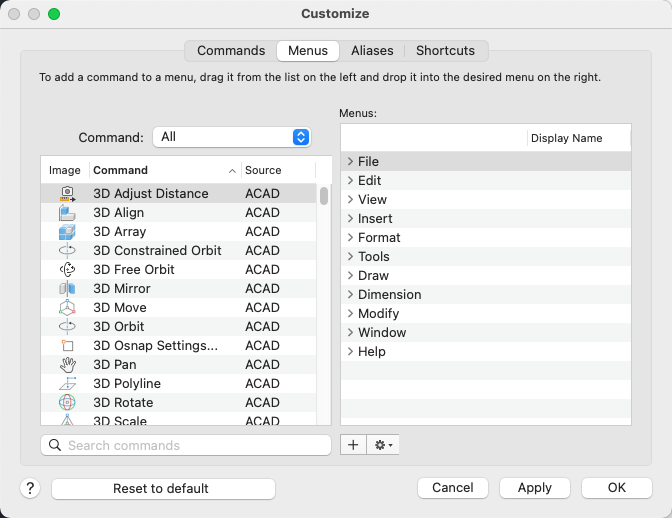Click the 3D Free Orbit icon
The height and width of the screenshot is (518, 672).
point(68,270)
